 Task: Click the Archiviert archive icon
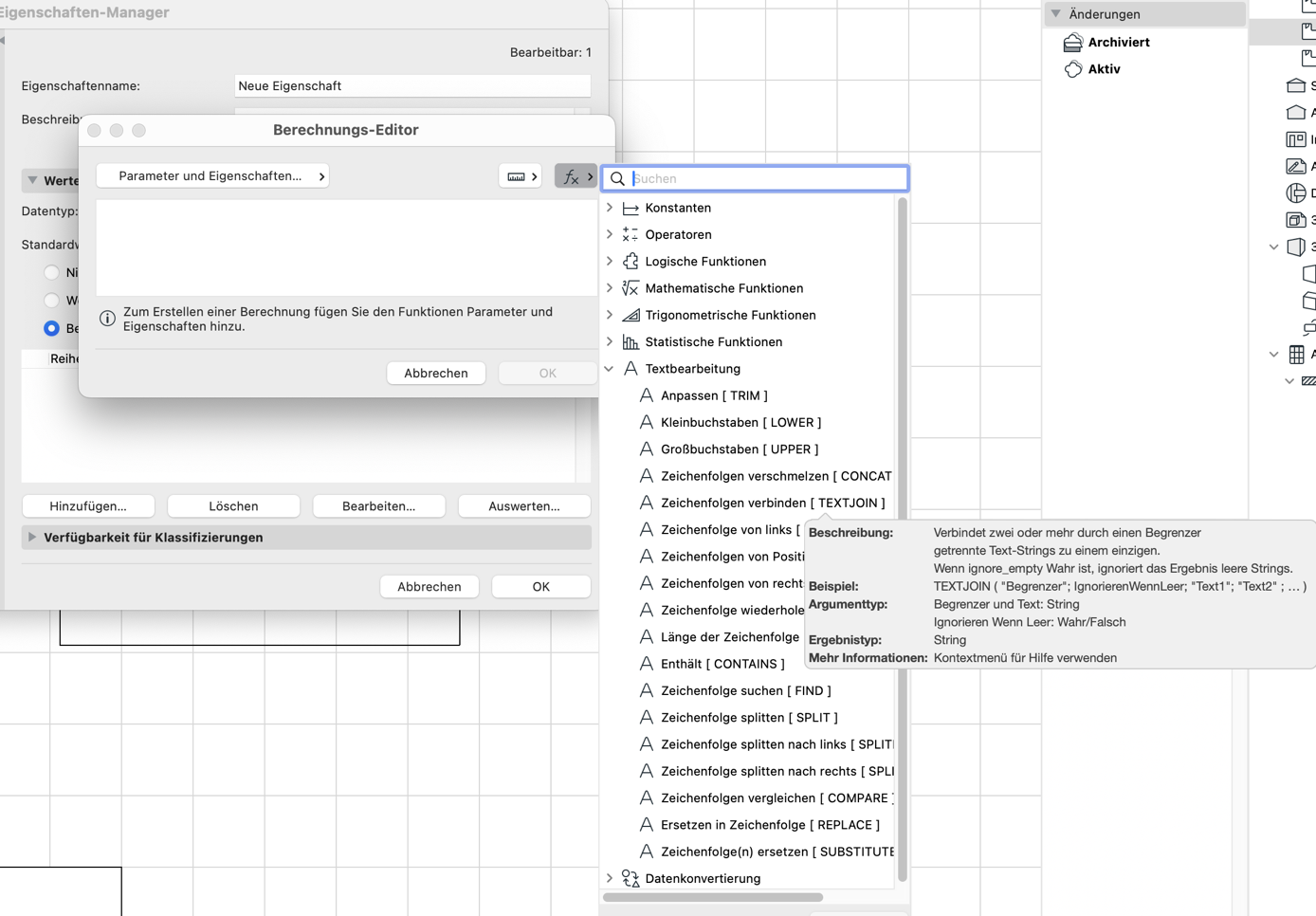(x=1073, y=42)
